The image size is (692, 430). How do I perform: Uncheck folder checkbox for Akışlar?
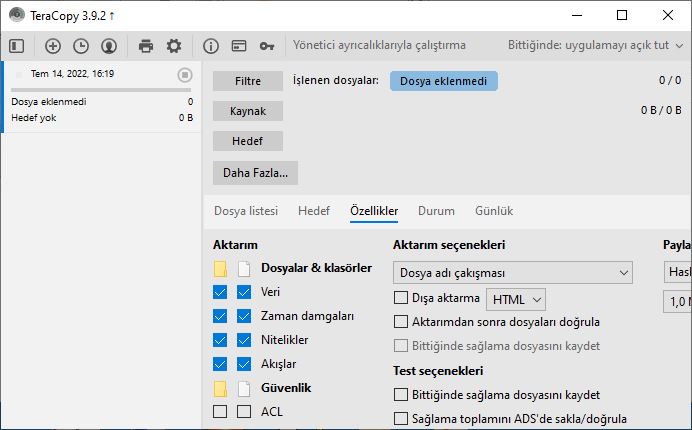[220, 364]
